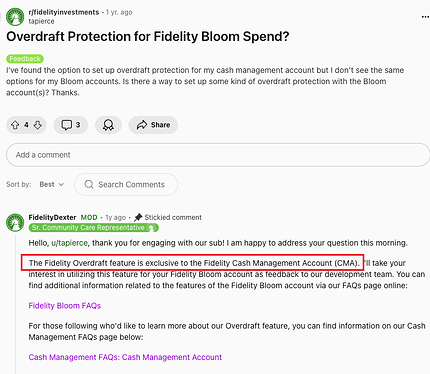Downvote the Overdraft Protection post
Viewport: 430px width, 374px height.
click(38, 125)
